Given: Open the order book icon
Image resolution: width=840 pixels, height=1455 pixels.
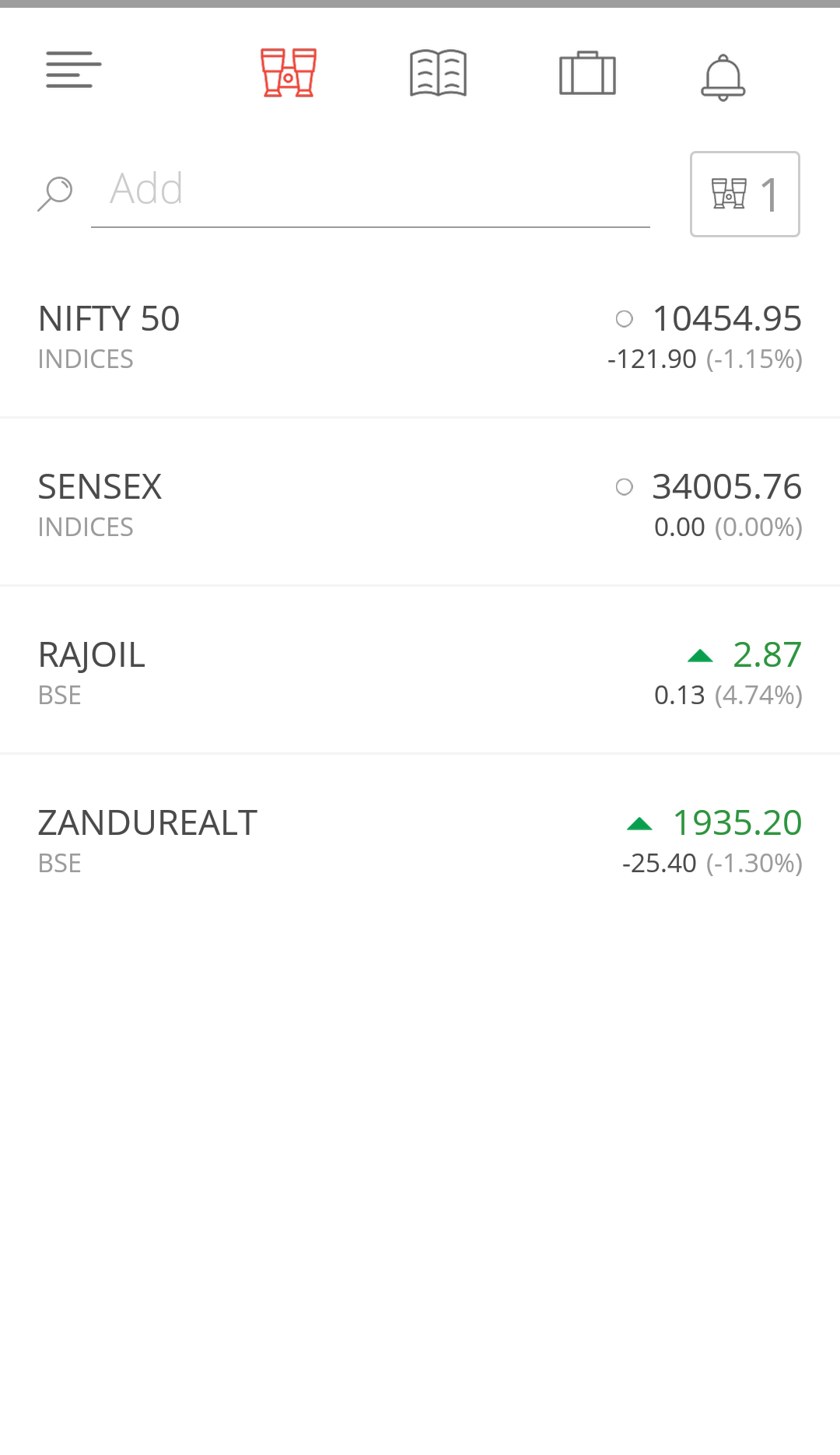Looking at the screenshot, I should point(438,73).
